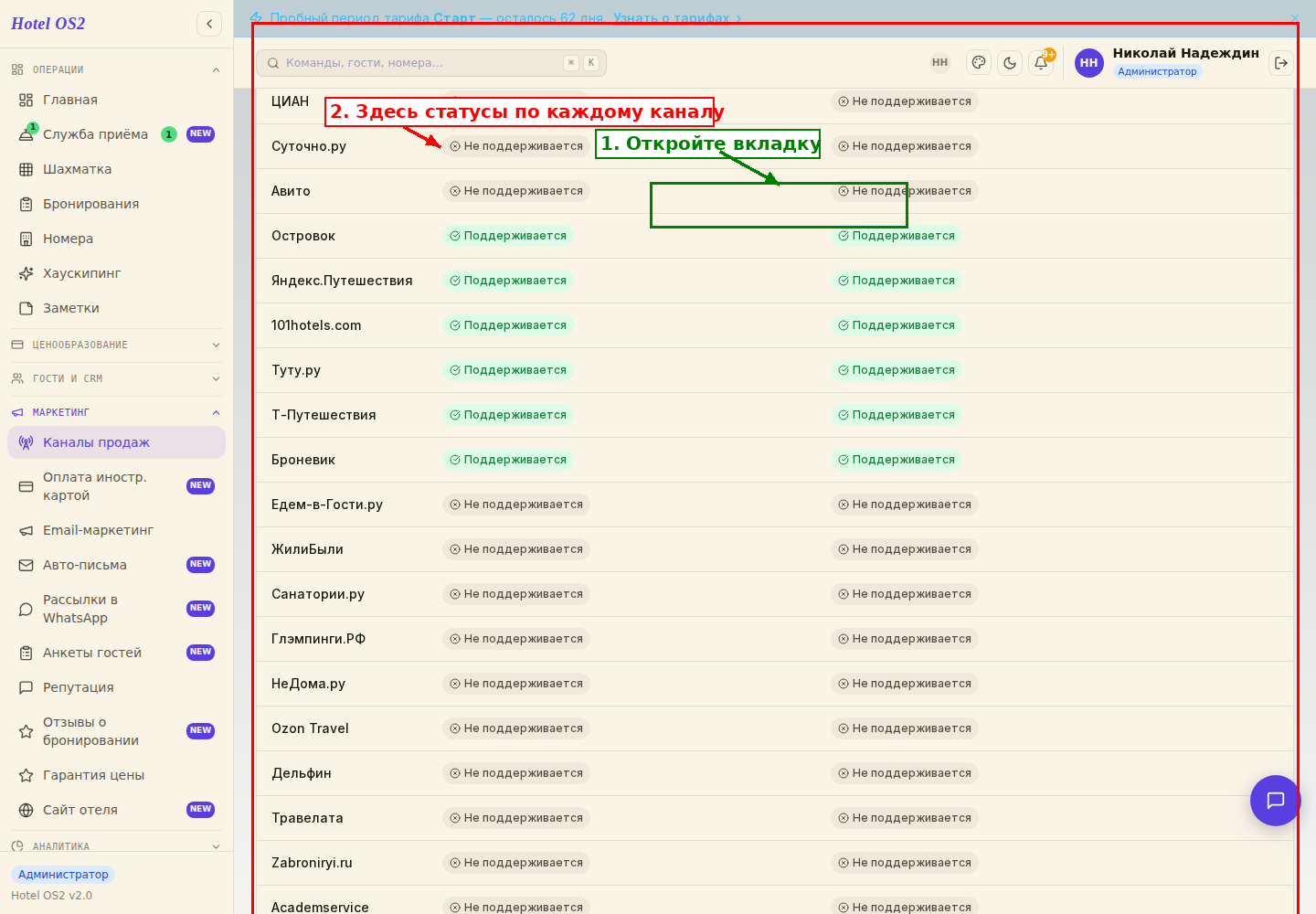Click the Hotel OS2 logo
This screenshot has width=1316, height=914.
(x=48, y=24)
